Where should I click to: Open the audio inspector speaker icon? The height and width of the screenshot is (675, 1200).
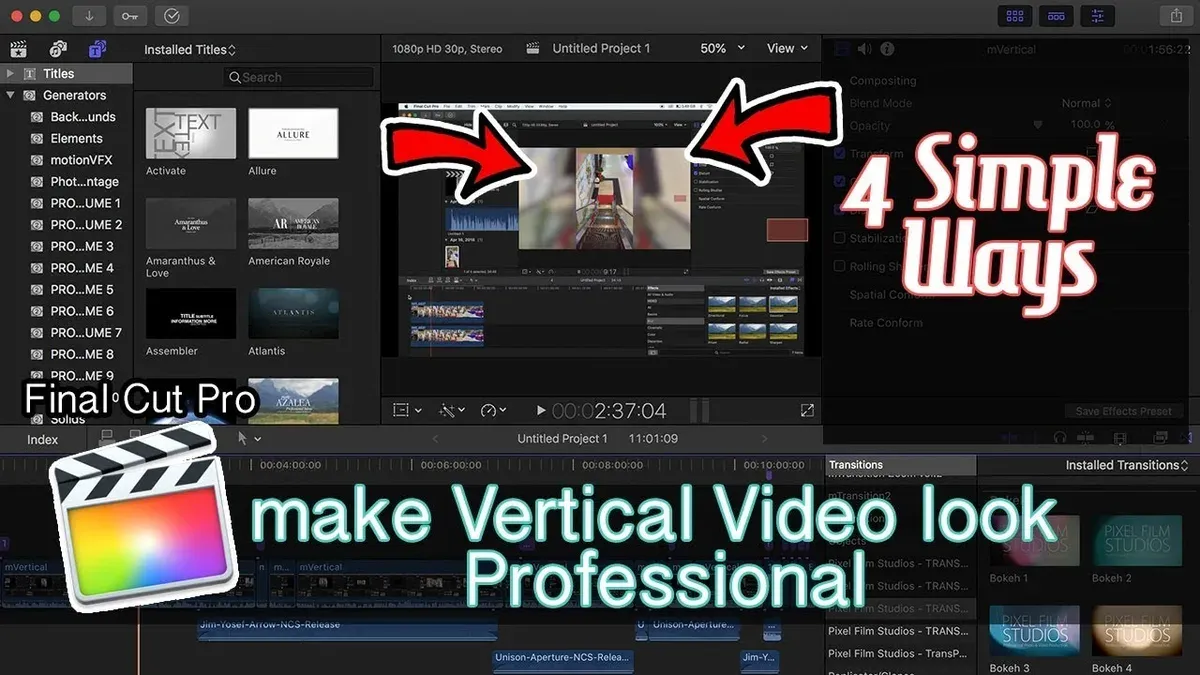pyautogui.click(x=864, y=48)
